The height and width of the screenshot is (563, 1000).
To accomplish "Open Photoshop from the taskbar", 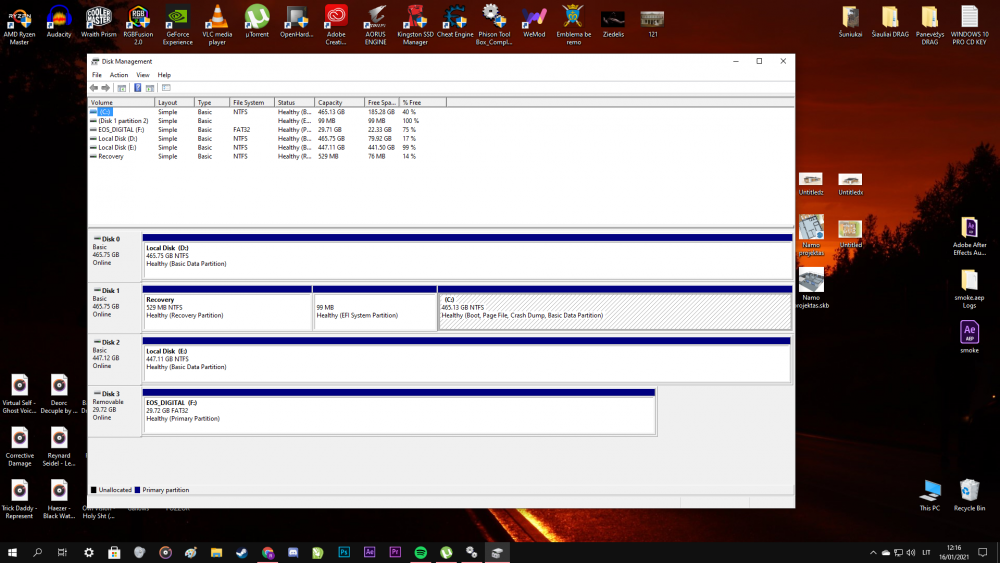I will point(344,552).
